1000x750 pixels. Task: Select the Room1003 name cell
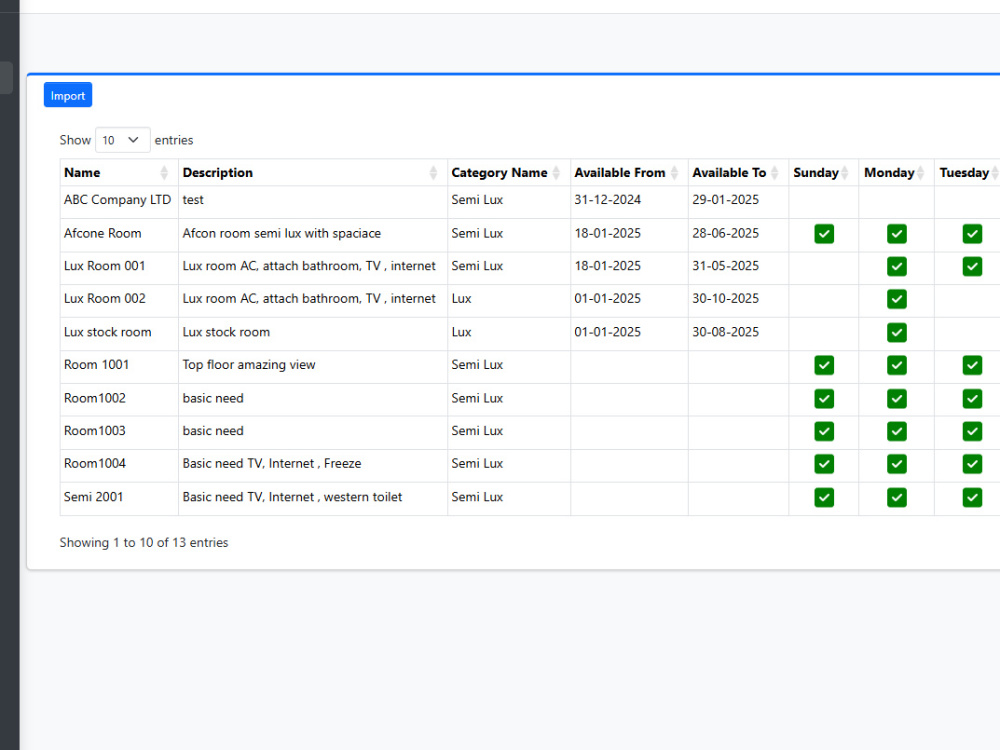coord(119,432)
